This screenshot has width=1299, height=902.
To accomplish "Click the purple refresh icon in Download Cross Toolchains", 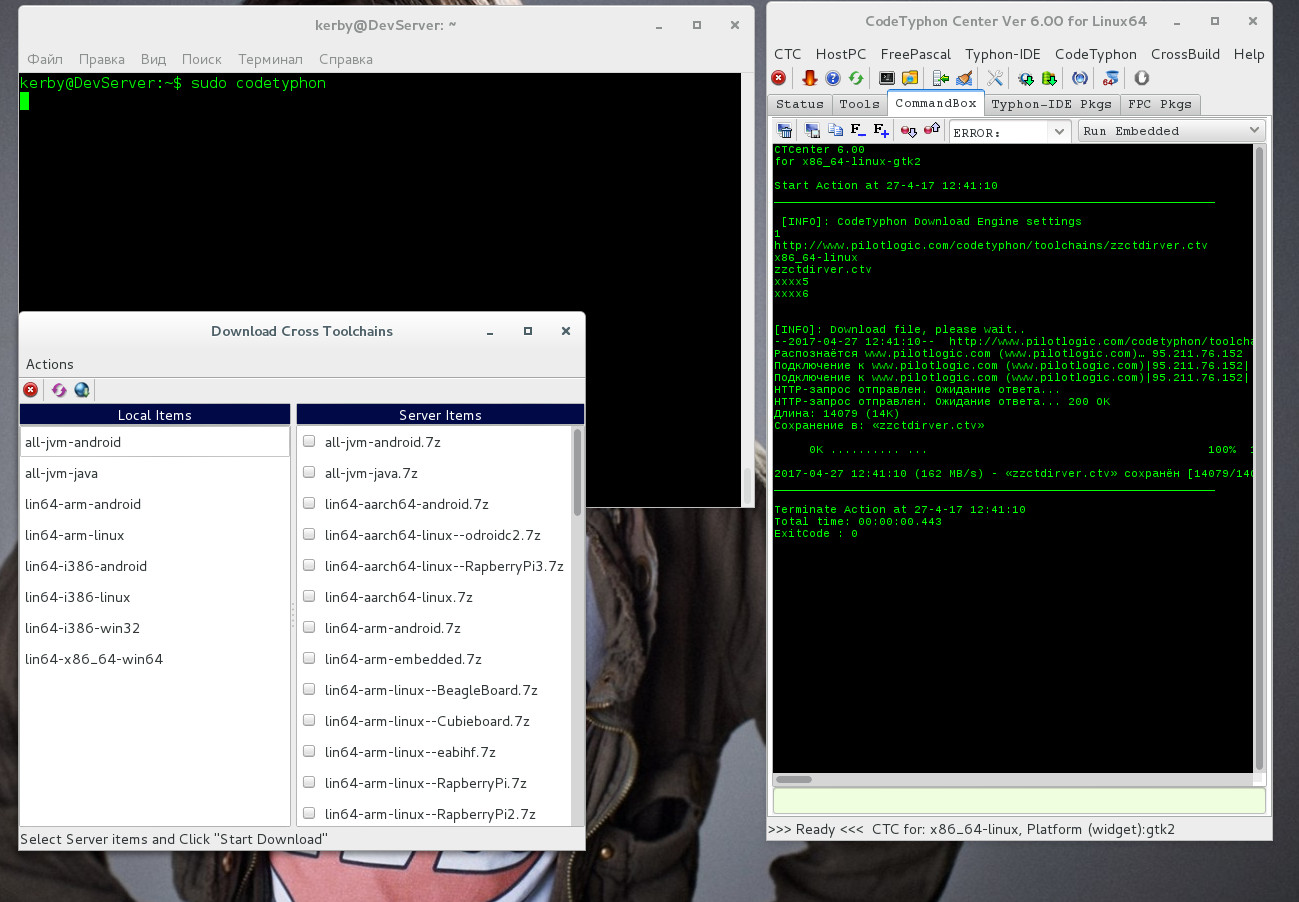I will click(x=59, y=390).
